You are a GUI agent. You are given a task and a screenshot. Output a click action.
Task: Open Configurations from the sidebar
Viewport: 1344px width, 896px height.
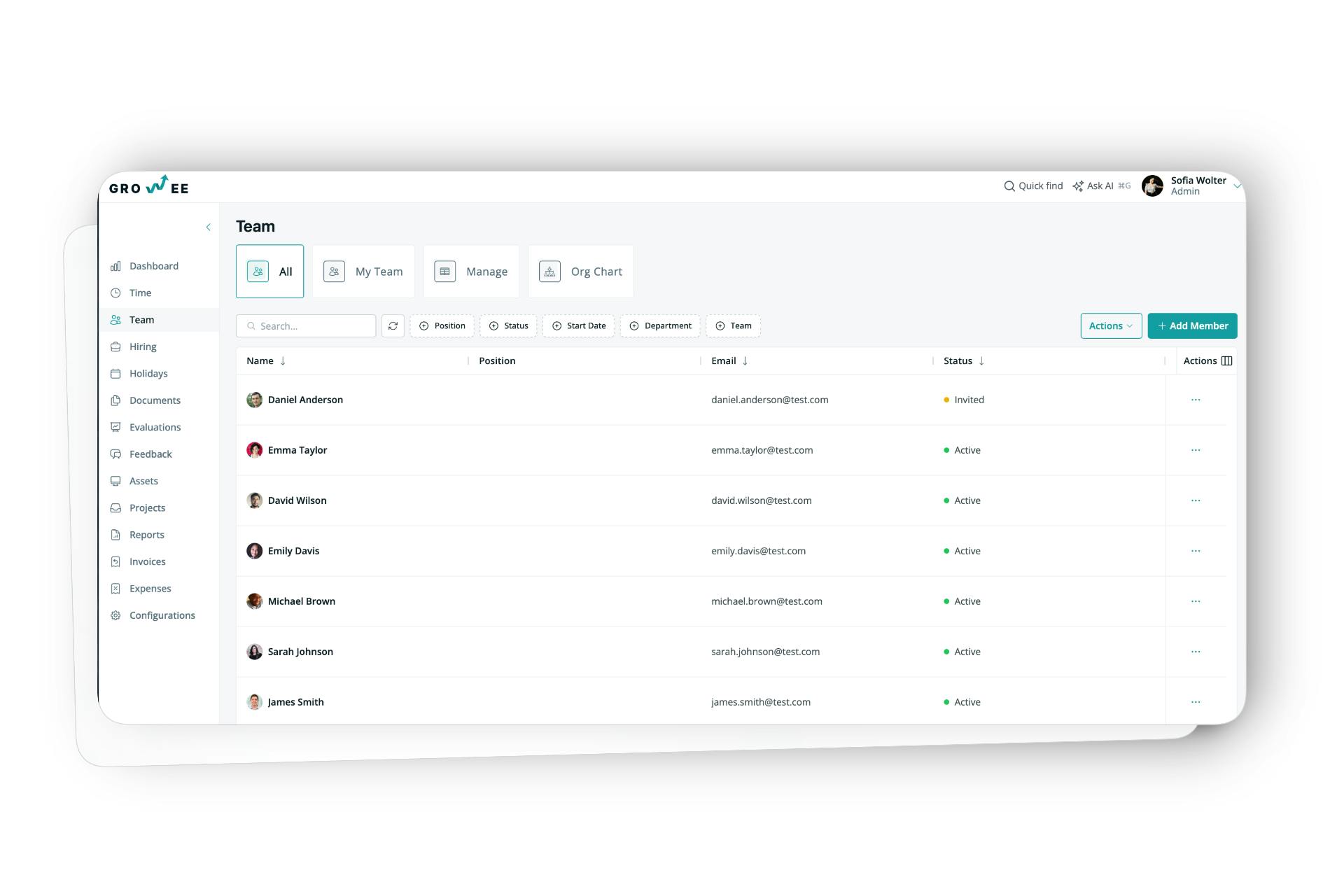pos(162,615)
